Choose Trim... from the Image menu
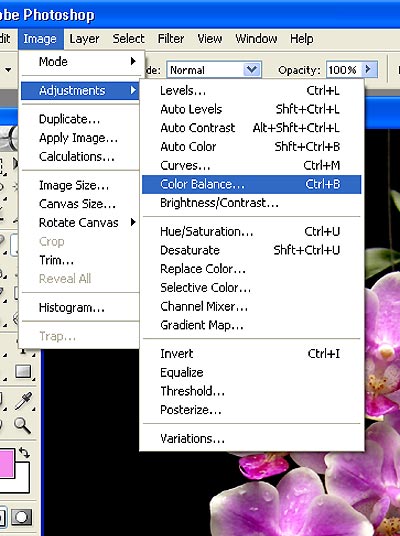The width and height of the screenshot is (400, 536). (80, 260)
